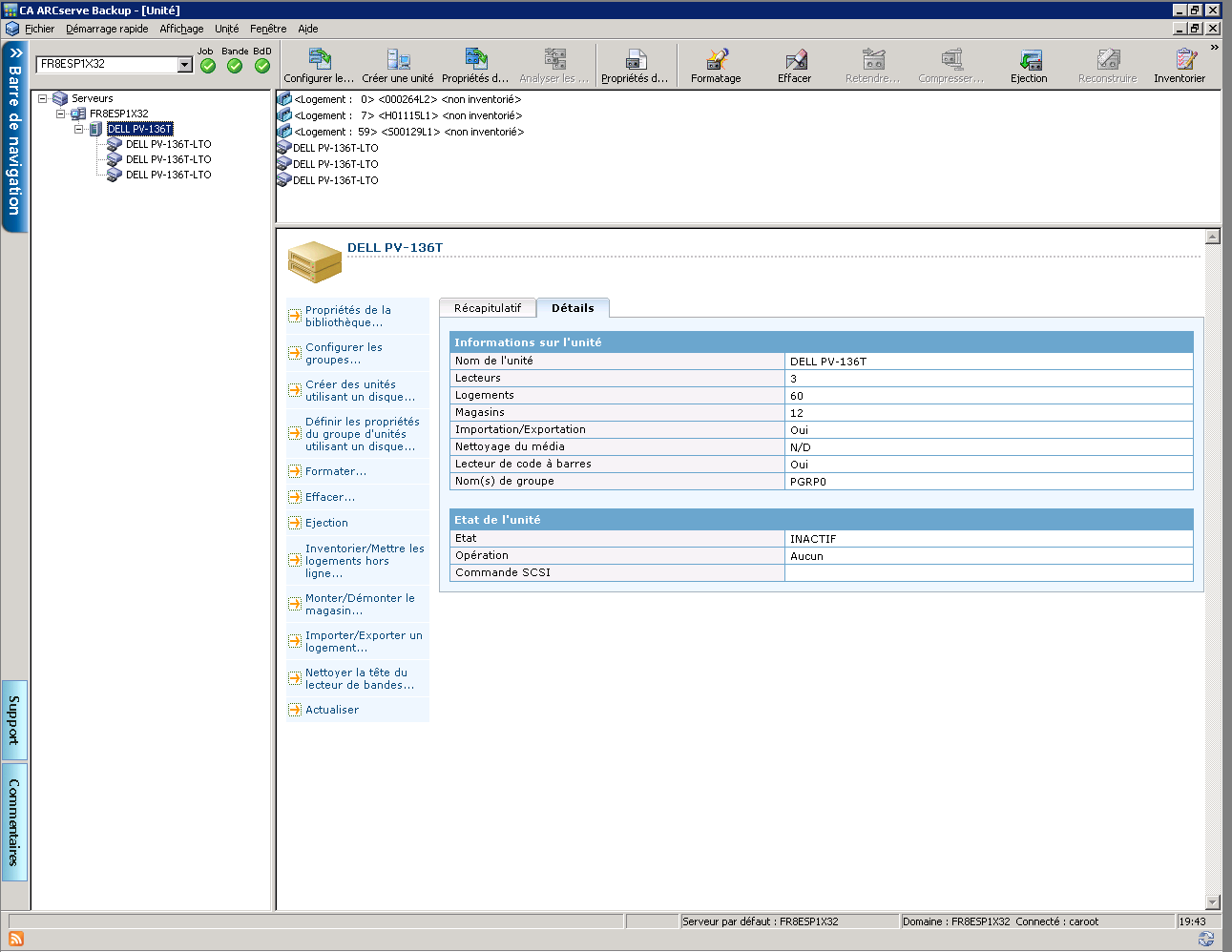Click the green Bande status indicator

[x=235, y=66]
